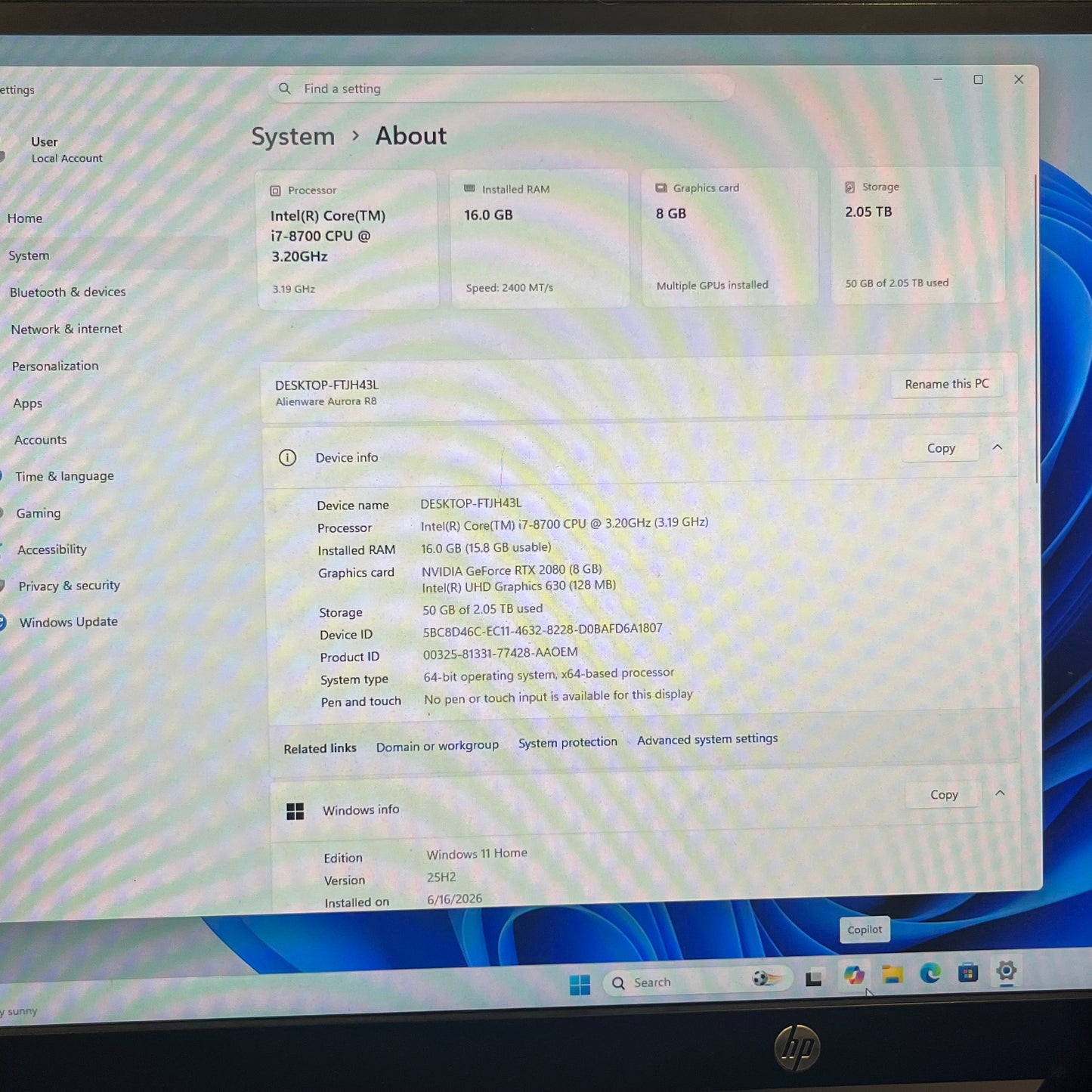Click the version 25H2 text

(441, 877)
